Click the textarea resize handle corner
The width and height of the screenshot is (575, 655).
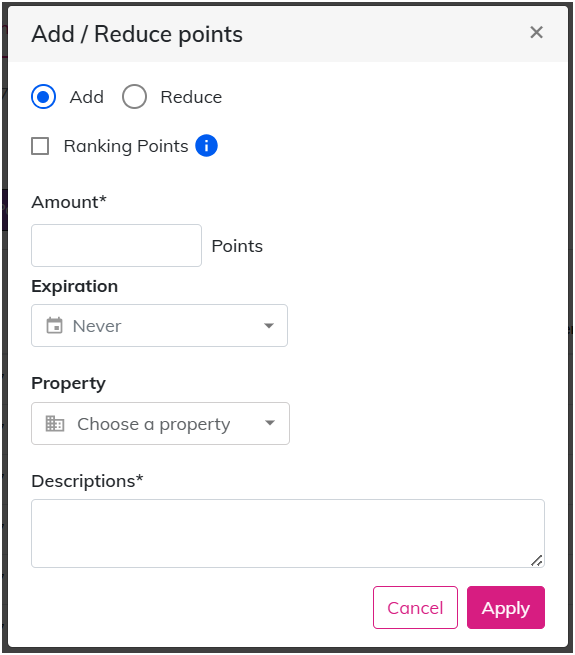point(537,560)
